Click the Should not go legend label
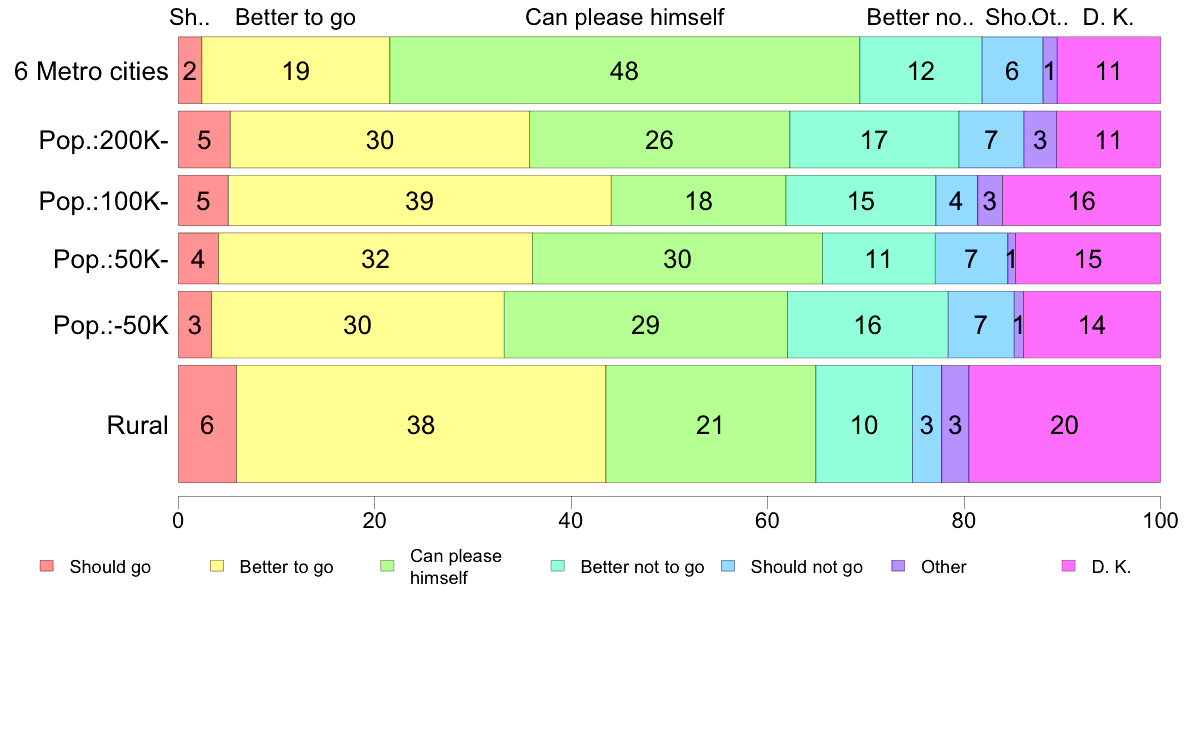 click(806, 567)
